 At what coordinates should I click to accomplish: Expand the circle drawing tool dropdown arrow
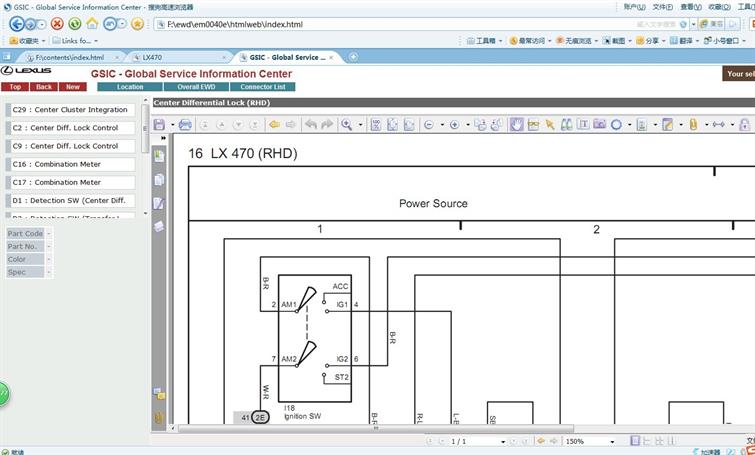(x=629, y=125)
